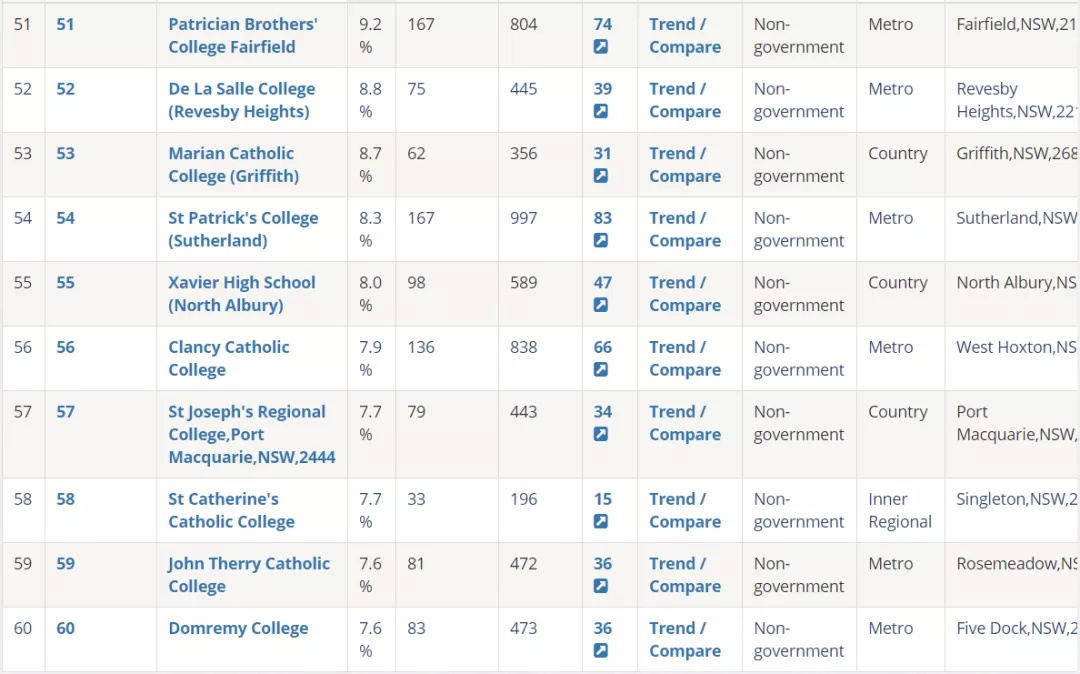The width and height of the screenshot is (1080, 674).
Task: Select rank link 60
Action: (x=65, y=628)
